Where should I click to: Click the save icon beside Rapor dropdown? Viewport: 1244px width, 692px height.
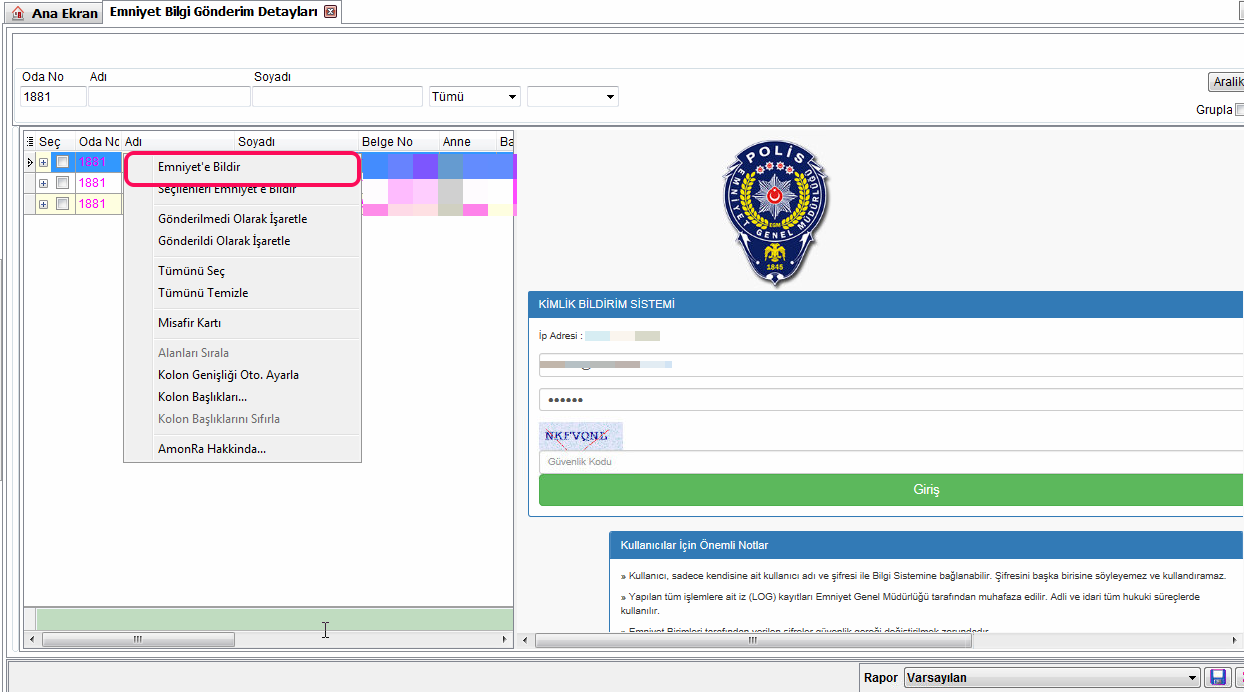(x=1218, y=677)
